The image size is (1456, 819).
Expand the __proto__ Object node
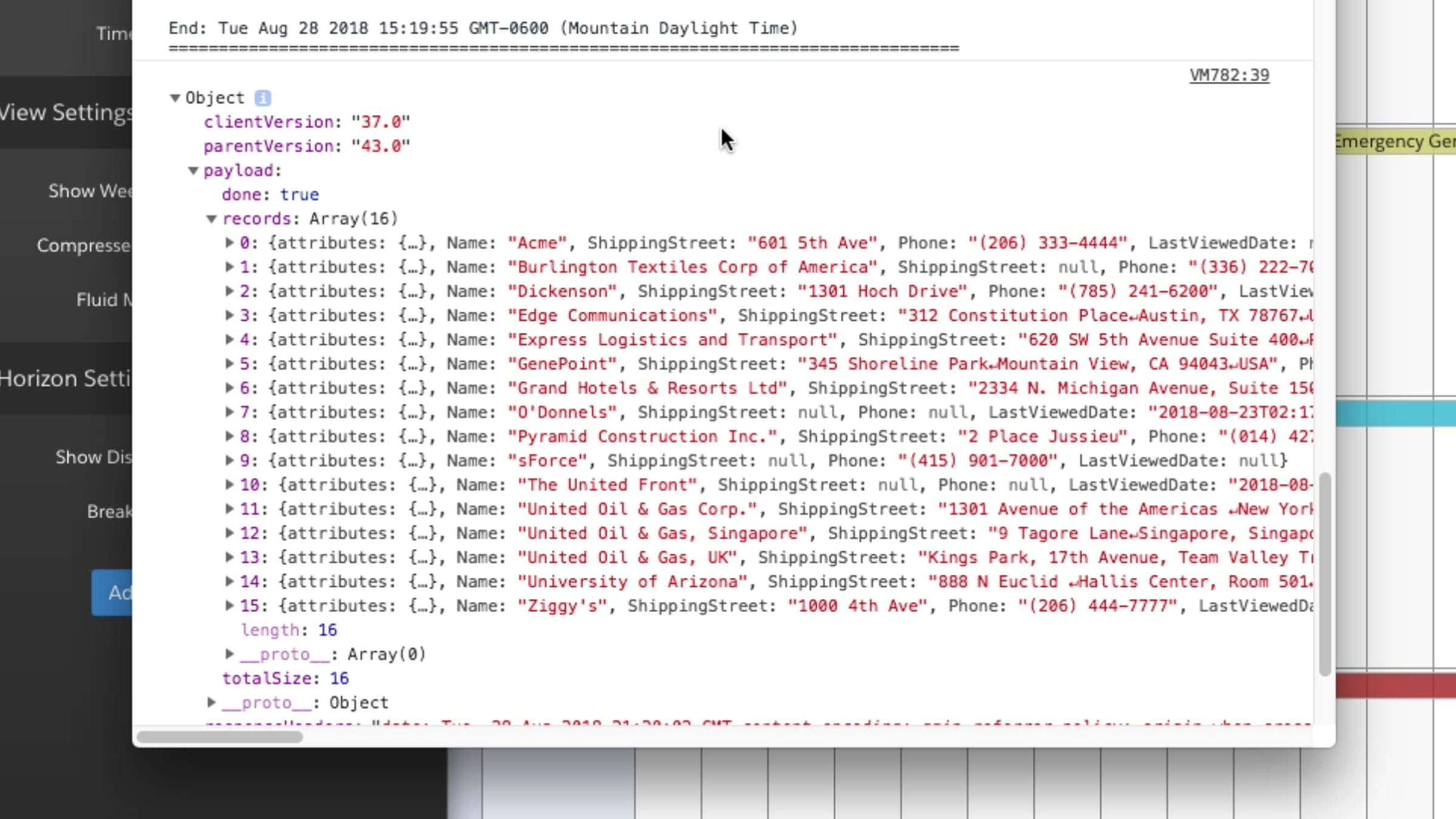(211, 703)
